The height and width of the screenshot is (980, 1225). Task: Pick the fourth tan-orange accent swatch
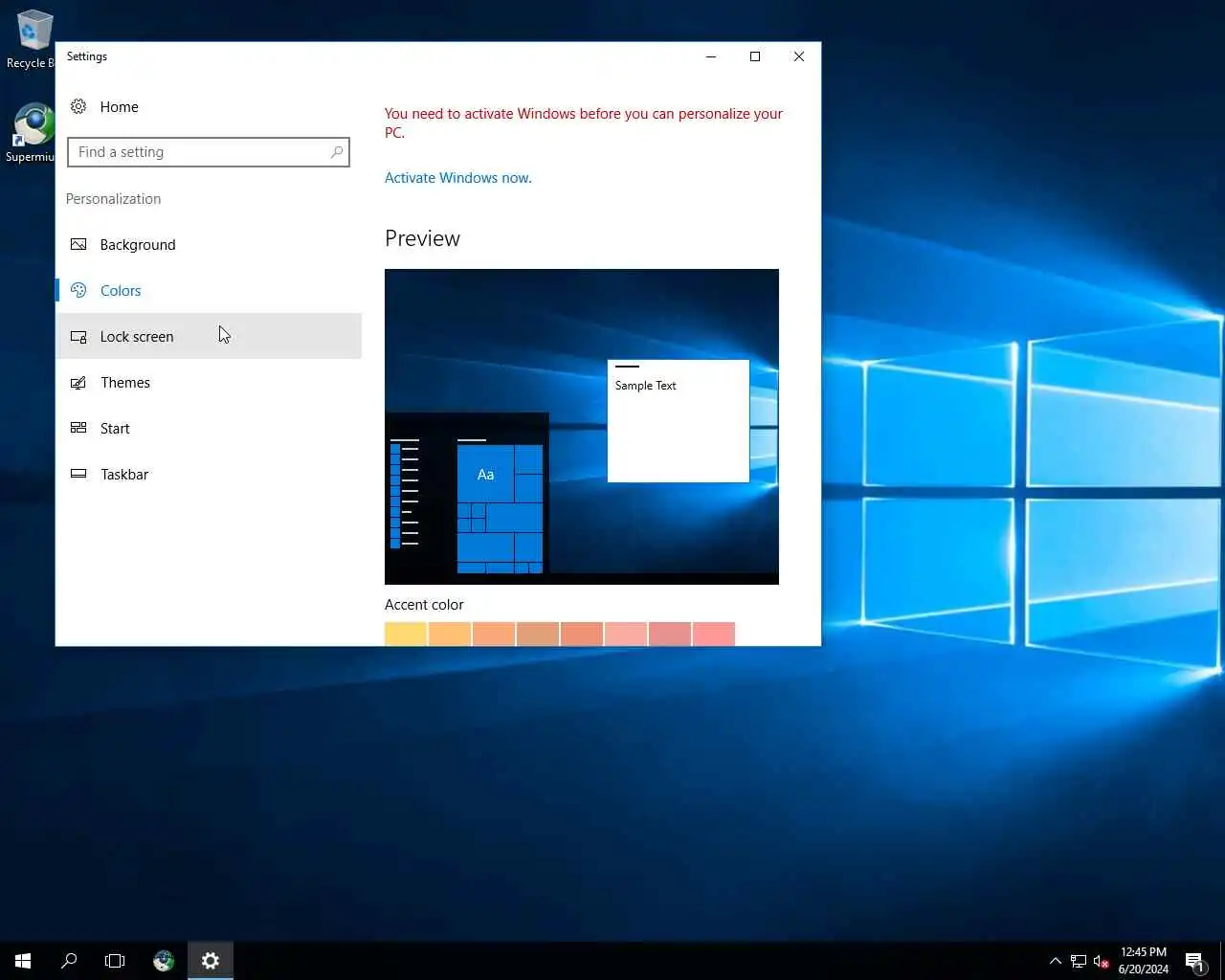538,635
